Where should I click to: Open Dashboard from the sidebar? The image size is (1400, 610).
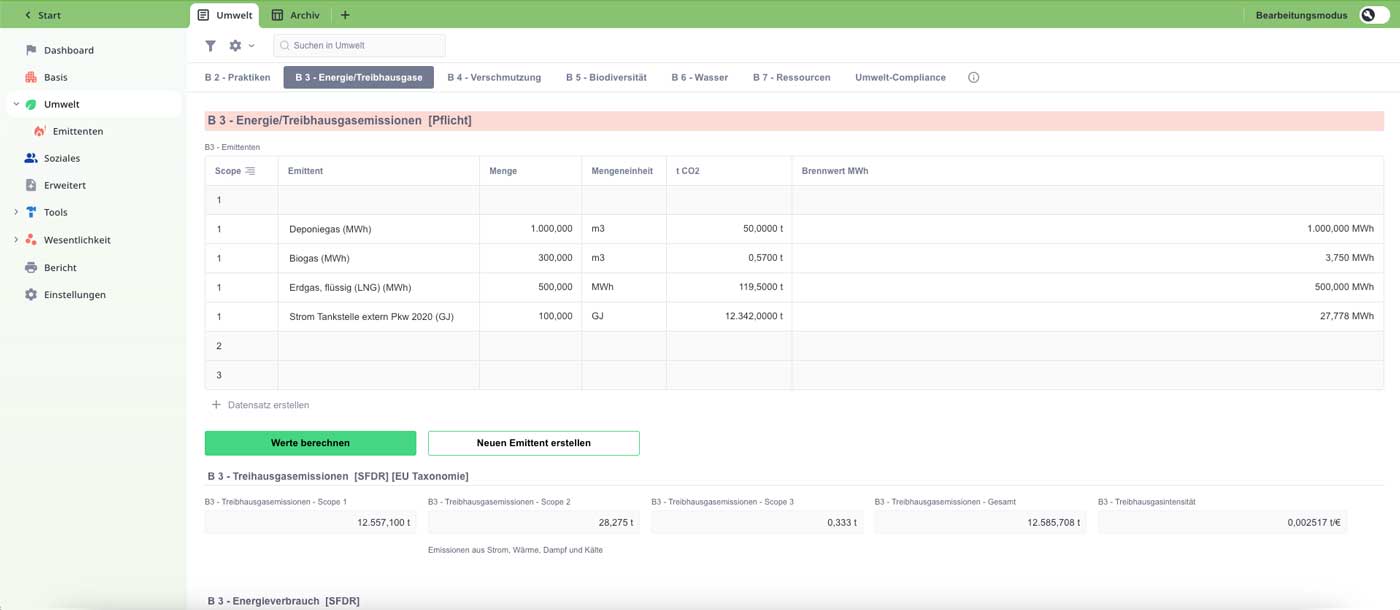pyautogui.click(x=68, y=50)
